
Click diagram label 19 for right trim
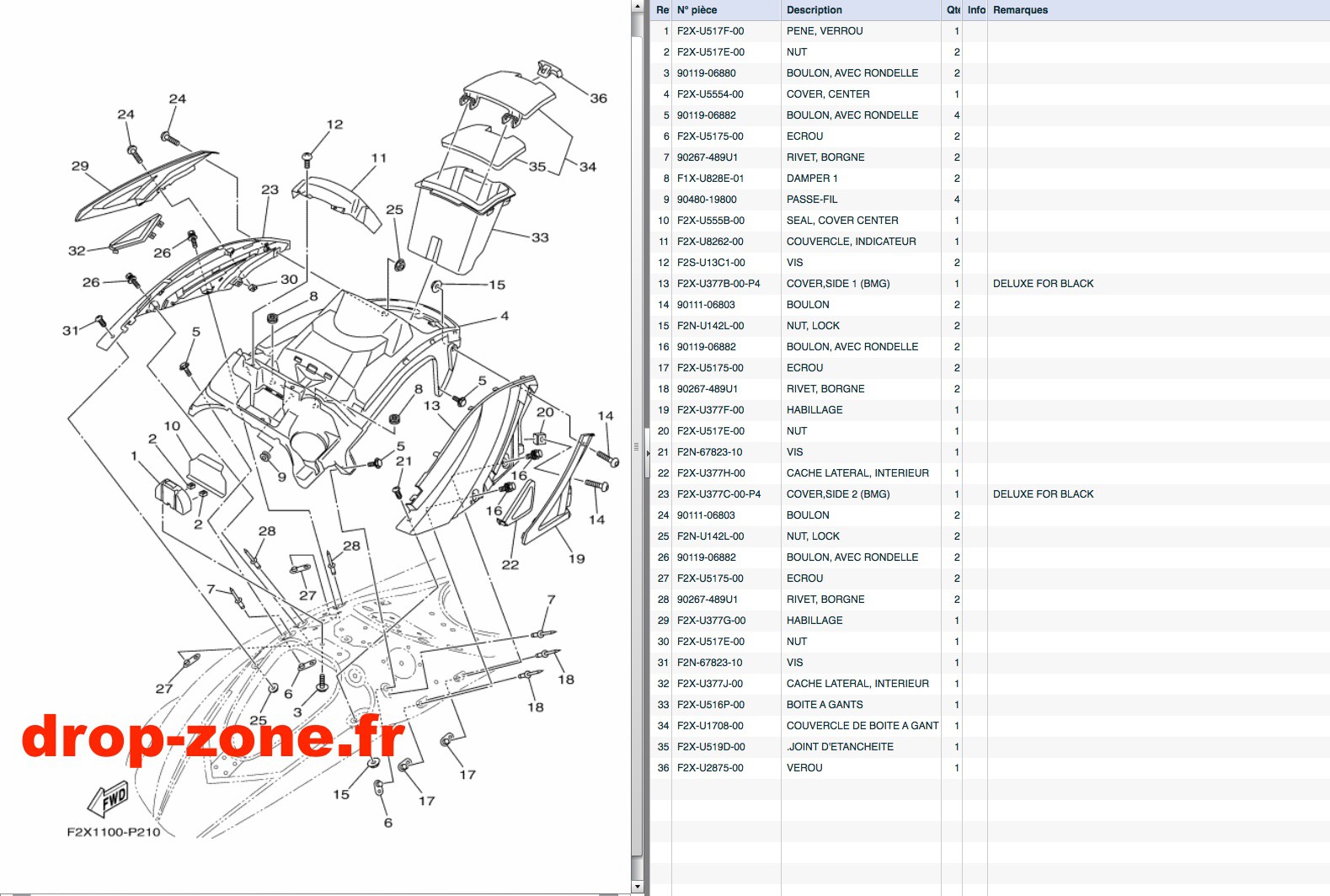pos(576,558)
